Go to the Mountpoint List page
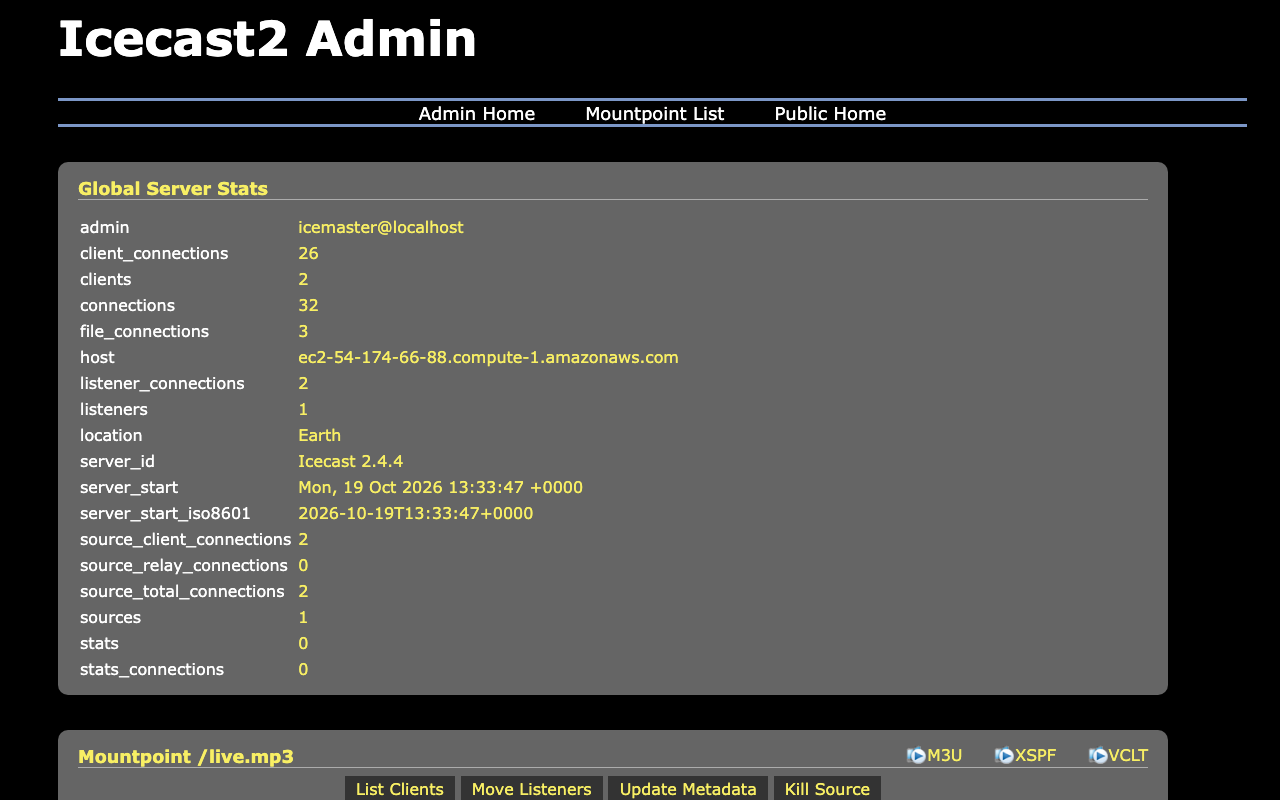The height and width of the screenshot is (800, 1280). click(x=655, y=114)
